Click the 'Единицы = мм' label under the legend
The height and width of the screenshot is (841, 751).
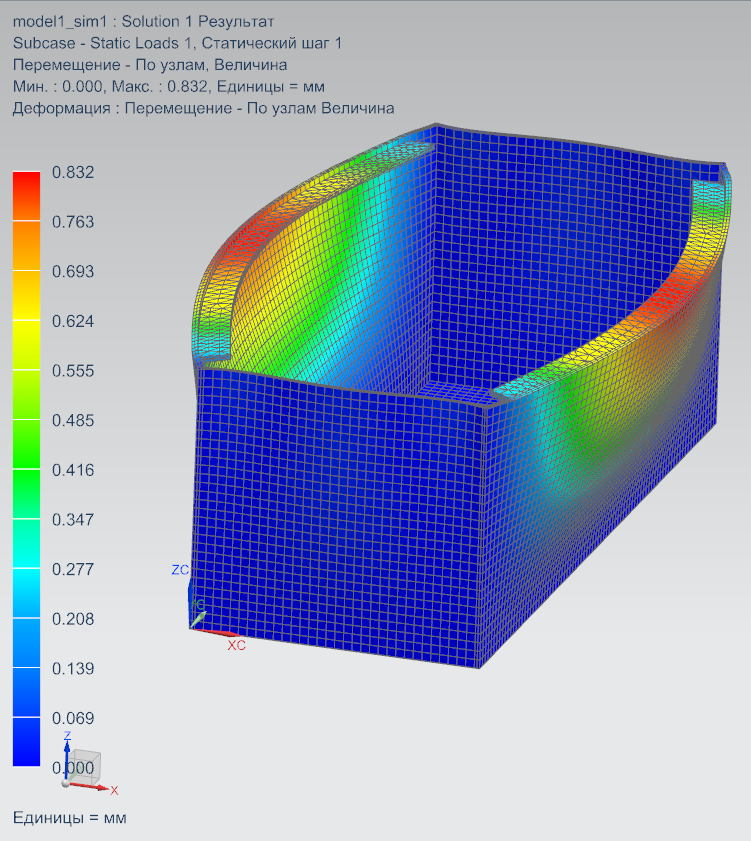70,818
